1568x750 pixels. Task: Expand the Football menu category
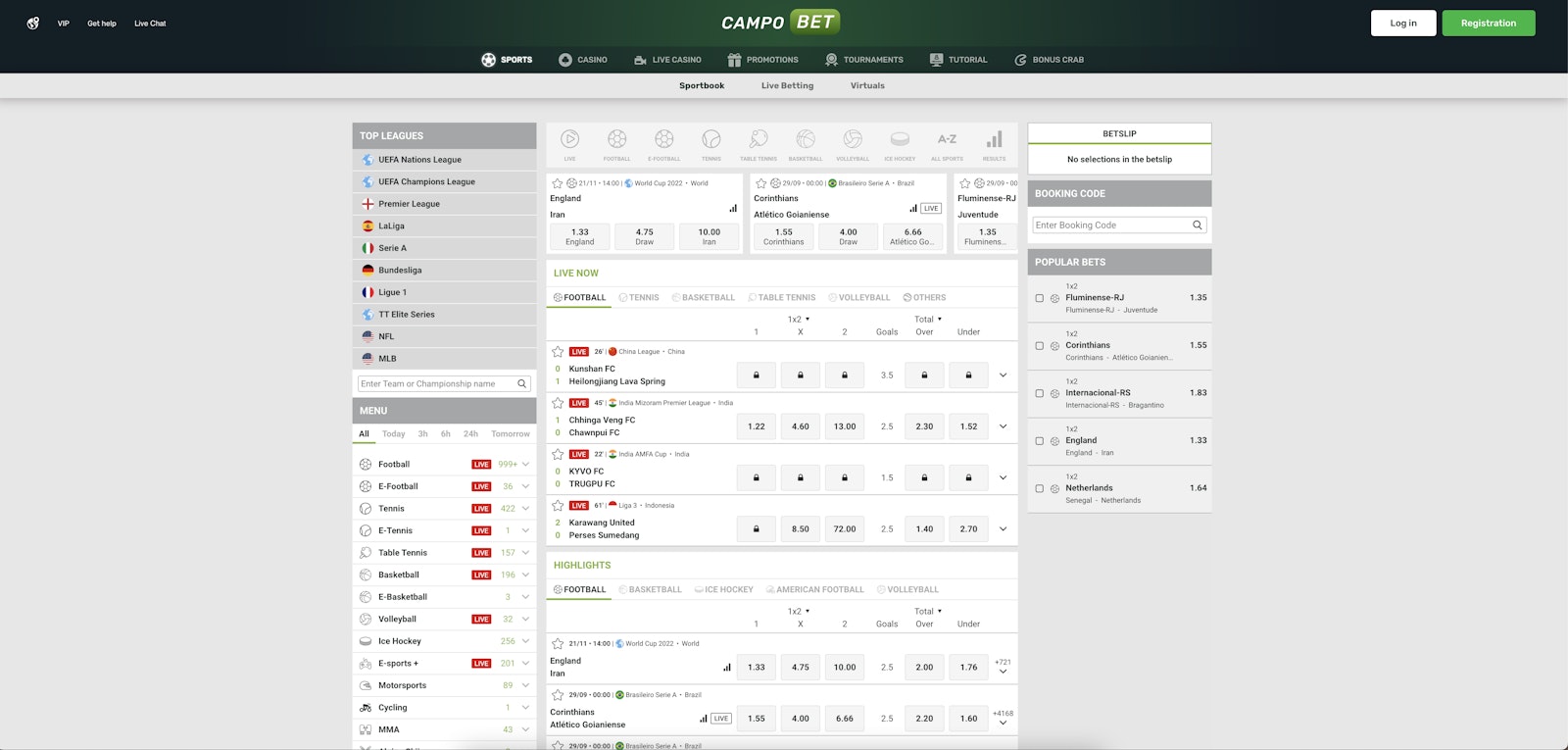click(x=525, y=465)
